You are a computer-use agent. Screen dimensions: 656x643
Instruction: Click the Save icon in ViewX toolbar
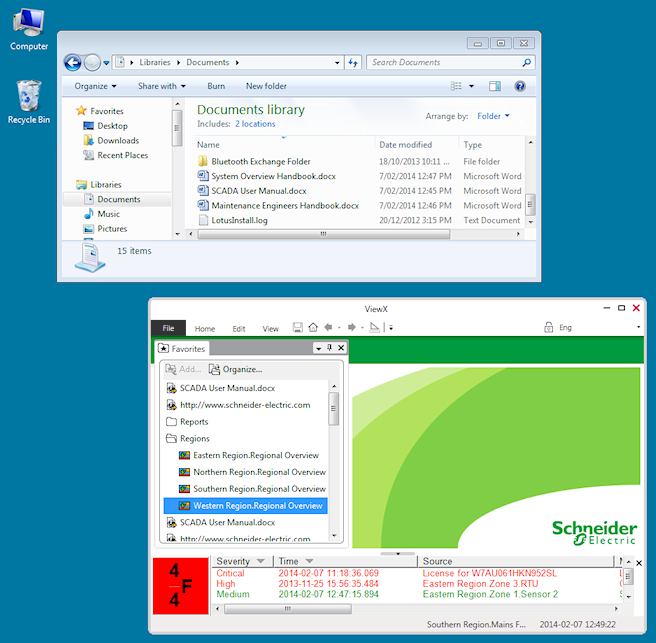click(297, 327)
